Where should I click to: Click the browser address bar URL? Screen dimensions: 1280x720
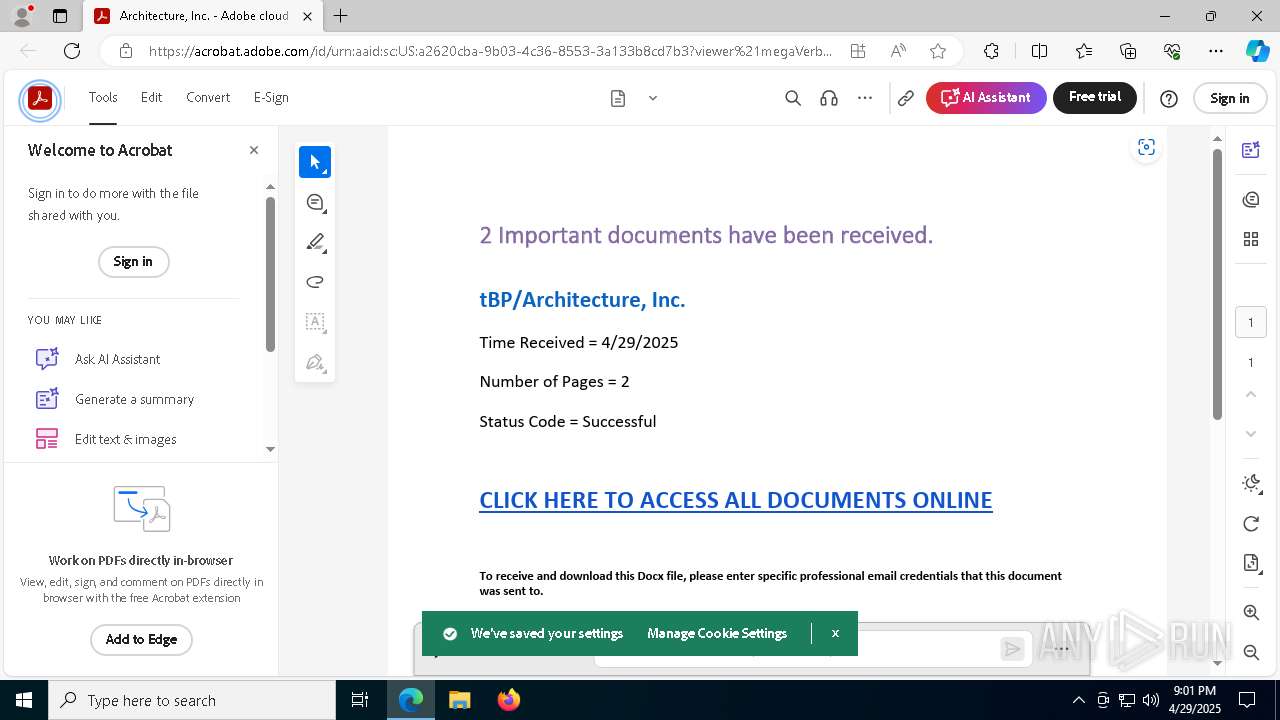pos(490,51)
